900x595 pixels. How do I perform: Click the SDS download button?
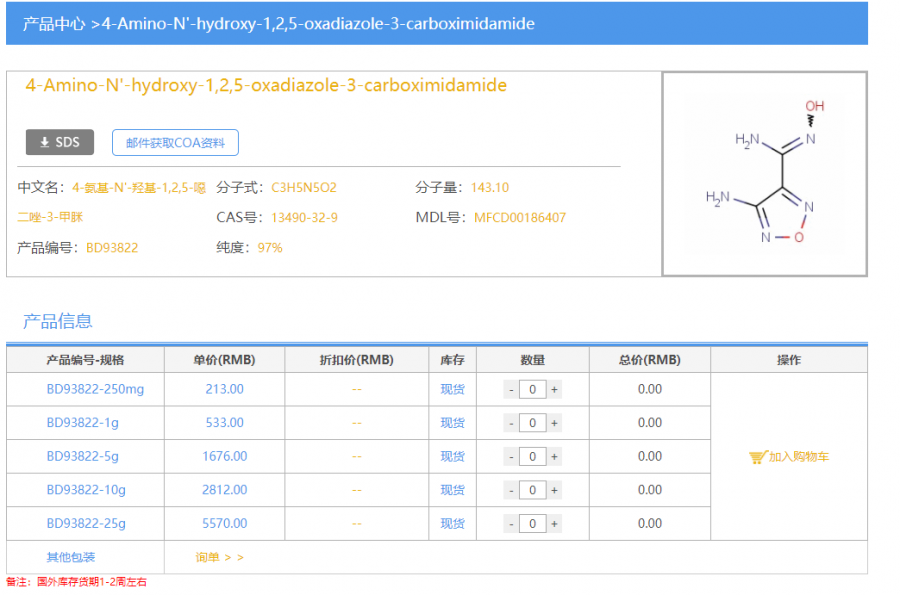click(x=59, y=142)
